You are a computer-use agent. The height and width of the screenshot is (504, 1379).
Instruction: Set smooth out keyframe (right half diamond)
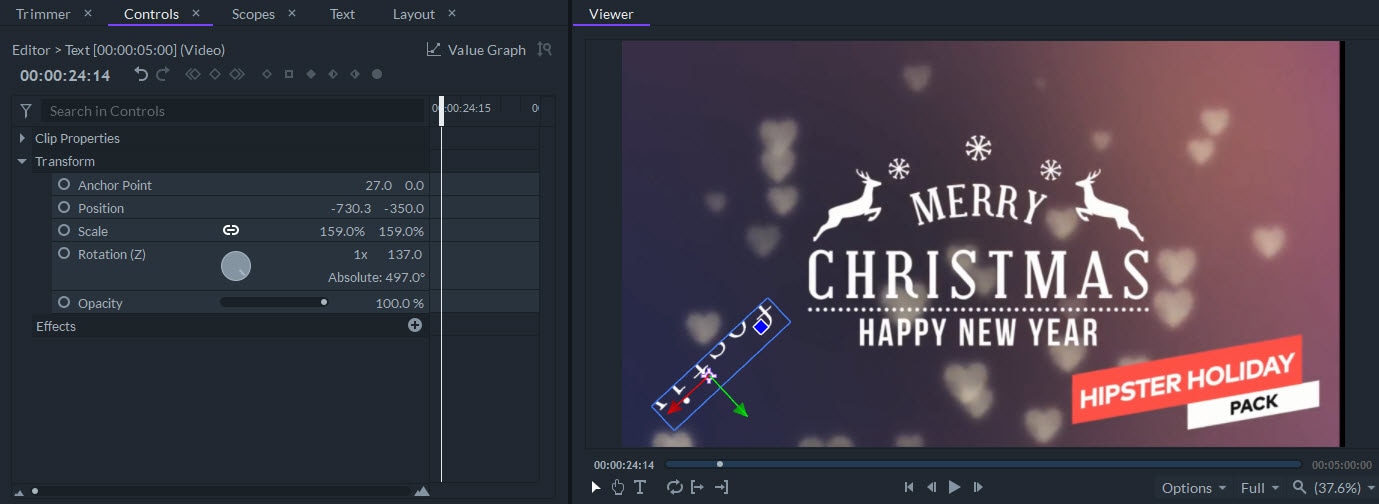point(355,74)
